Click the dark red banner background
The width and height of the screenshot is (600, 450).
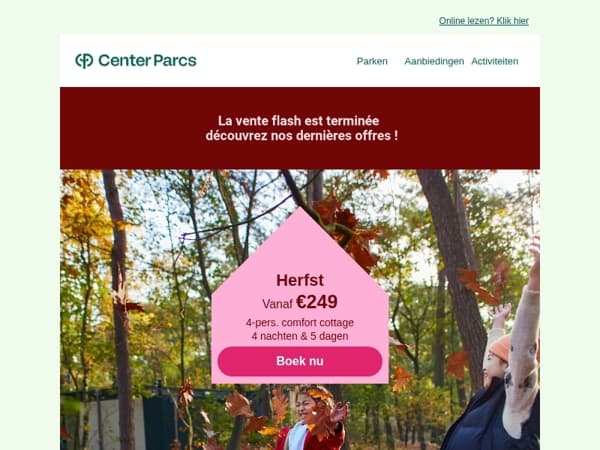coord(300,153)
